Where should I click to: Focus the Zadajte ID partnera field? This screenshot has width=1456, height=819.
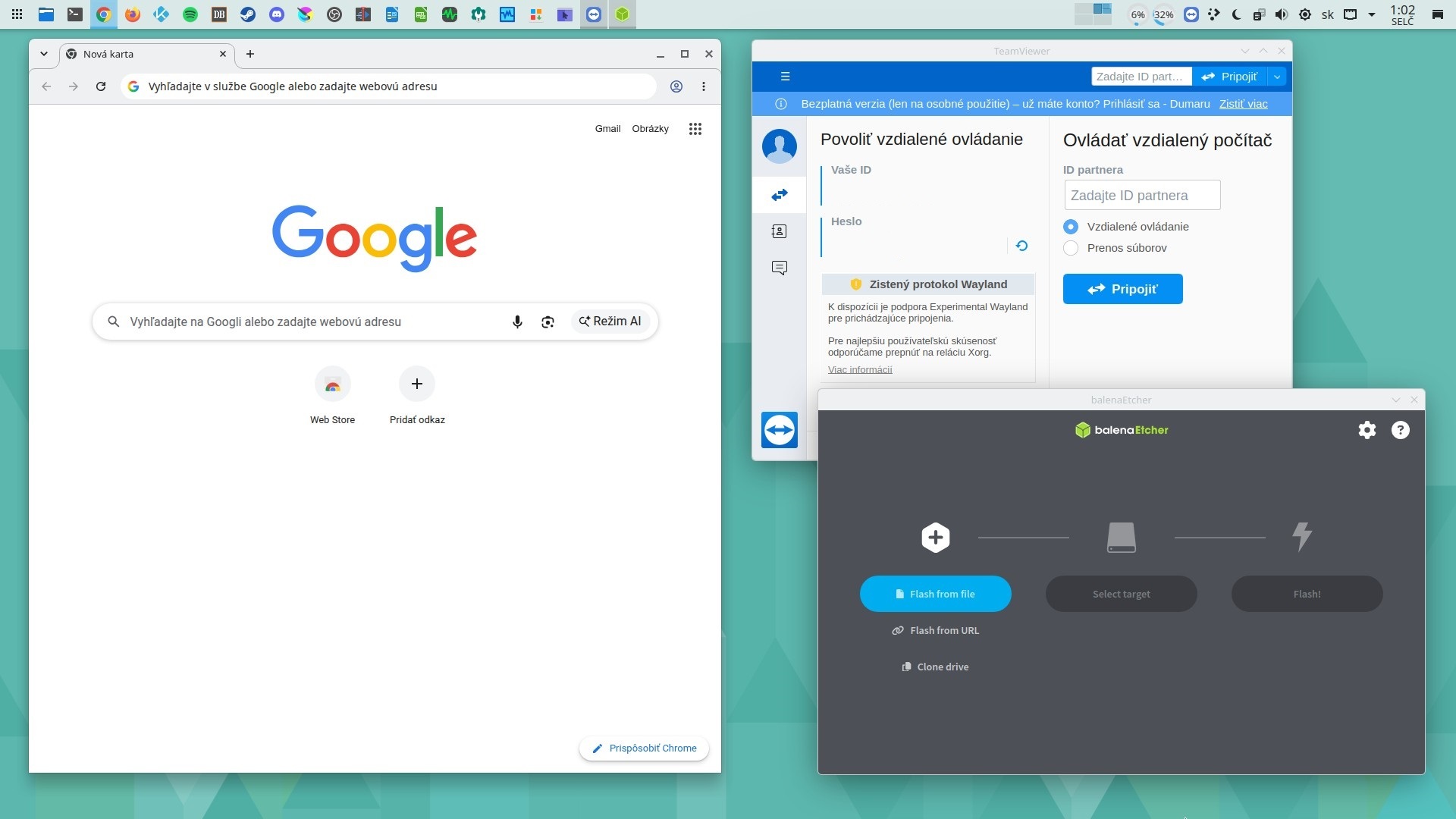tap(1142, 195)
